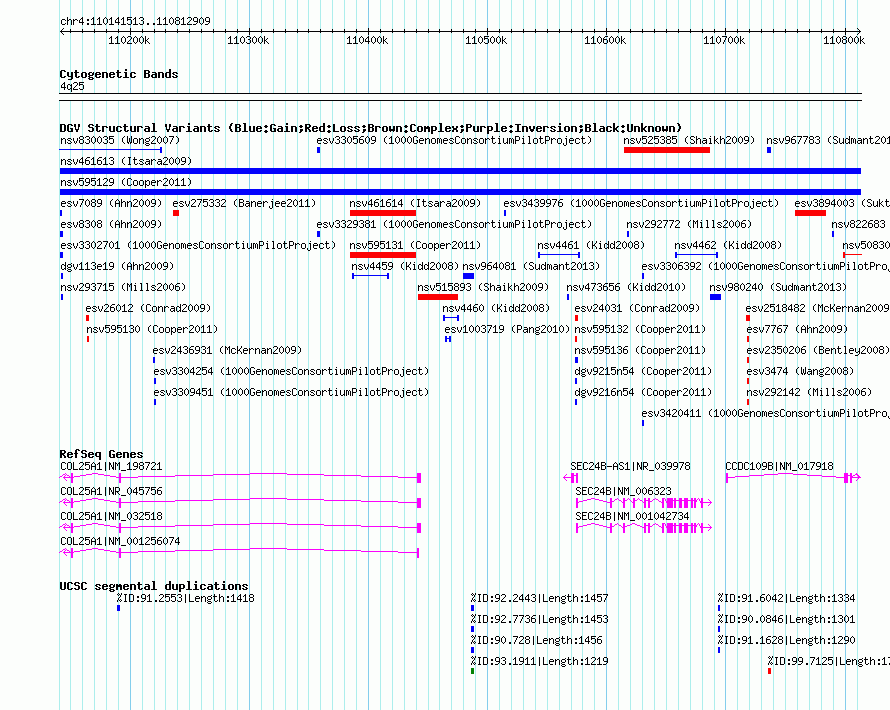Click the 4q25 cytogenetic band label

(72, 86)
